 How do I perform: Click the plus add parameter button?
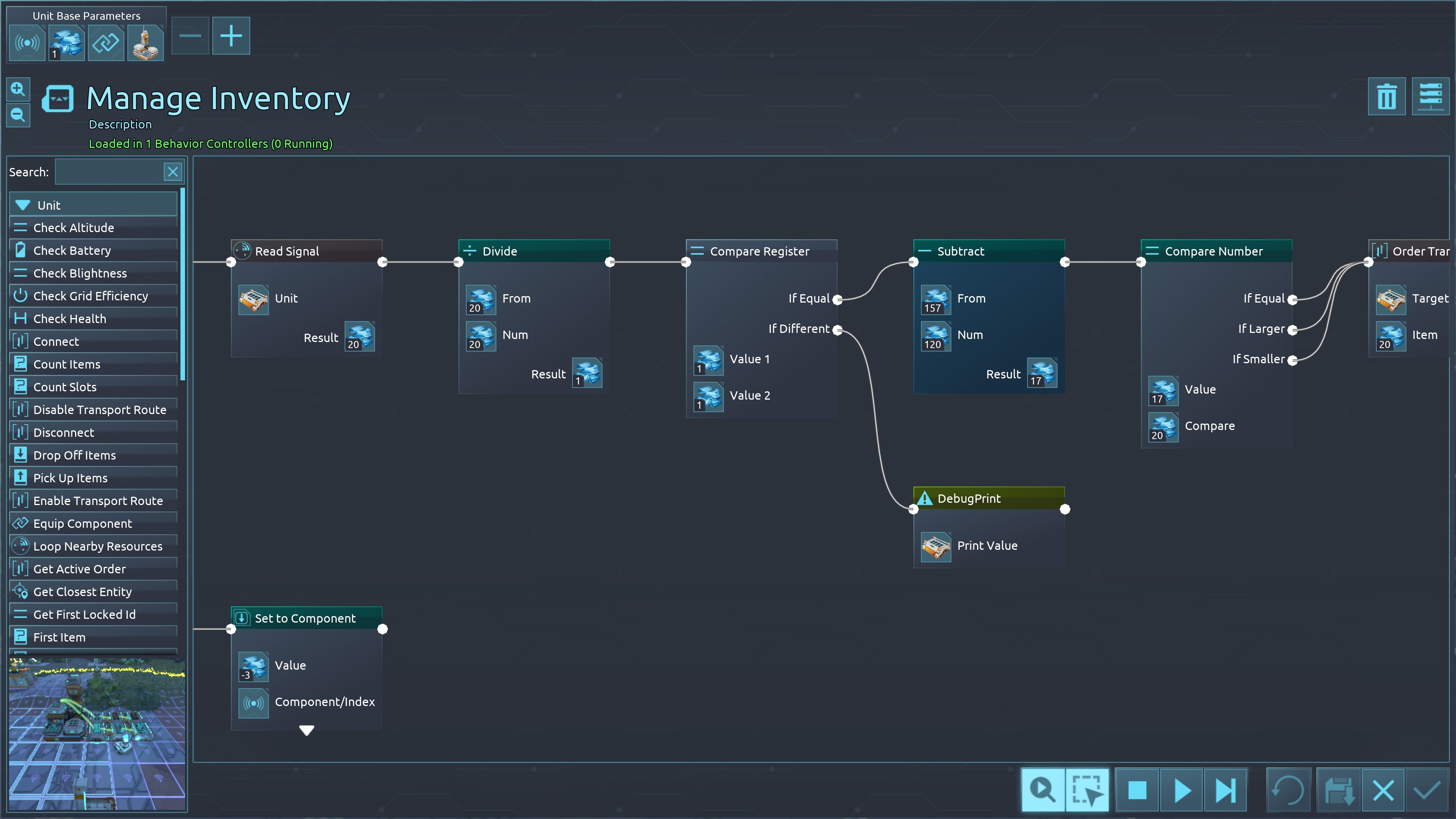231,36
